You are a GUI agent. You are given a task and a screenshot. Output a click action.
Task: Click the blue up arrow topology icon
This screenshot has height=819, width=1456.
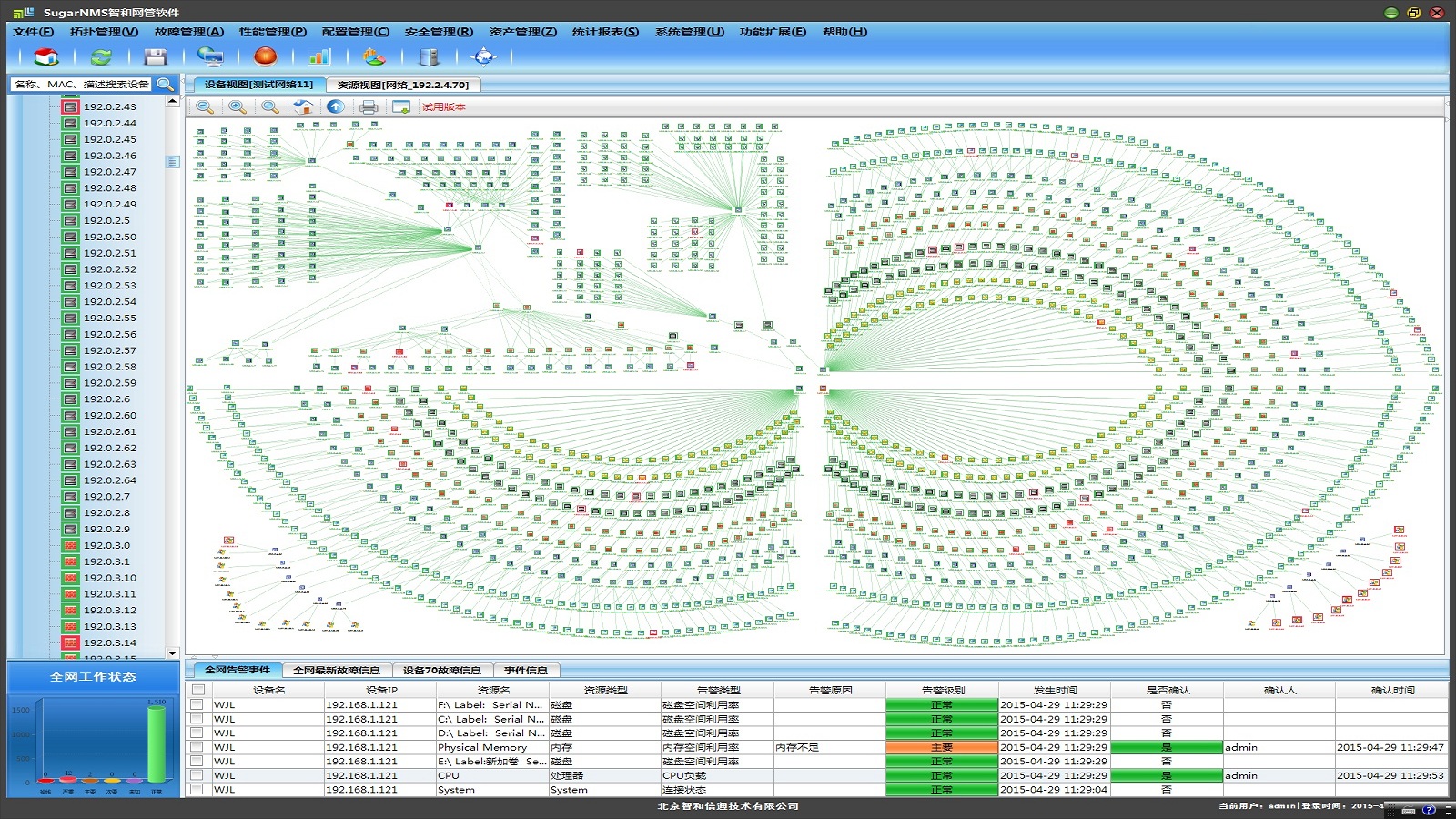(336, 106)
